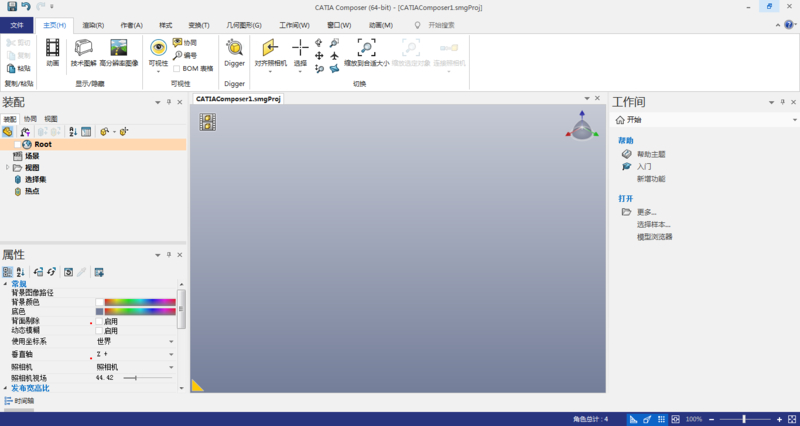Screen dimensions: 800x426
Task: Click the Save icon in quick access toolbar
Action: click(11, 7)
